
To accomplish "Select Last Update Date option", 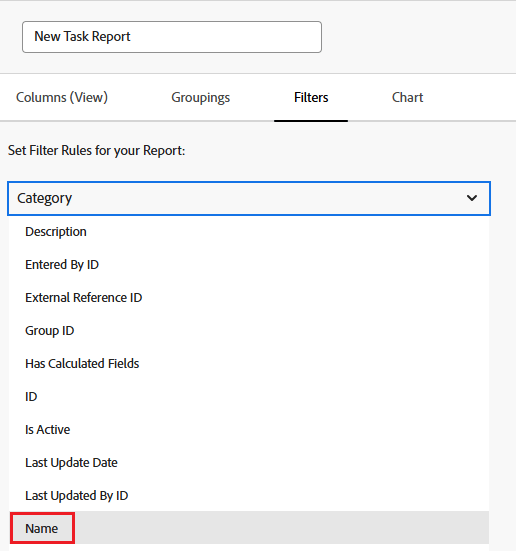I will [x=249, y=463].
